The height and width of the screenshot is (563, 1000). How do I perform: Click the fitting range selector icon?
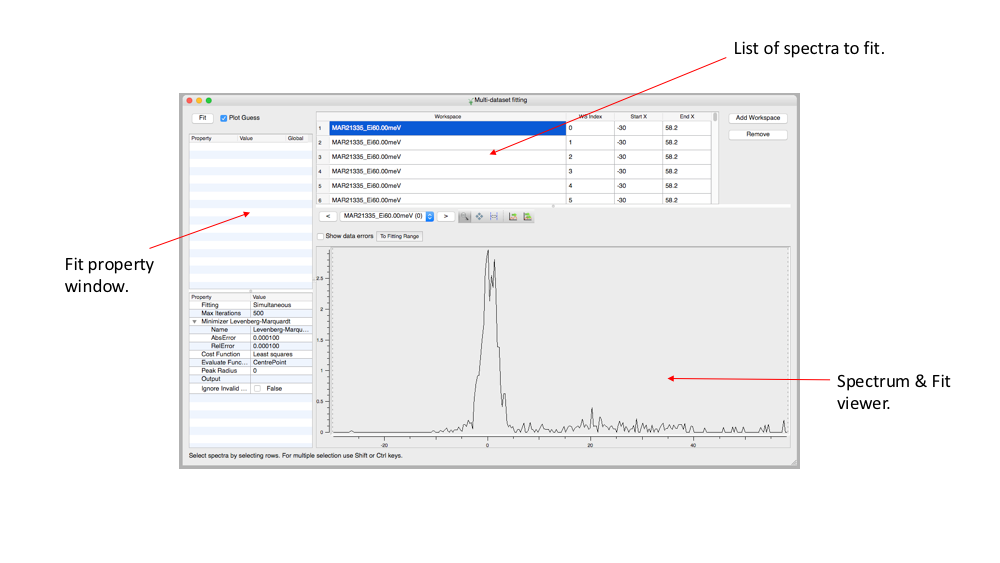tap(494, 216)
